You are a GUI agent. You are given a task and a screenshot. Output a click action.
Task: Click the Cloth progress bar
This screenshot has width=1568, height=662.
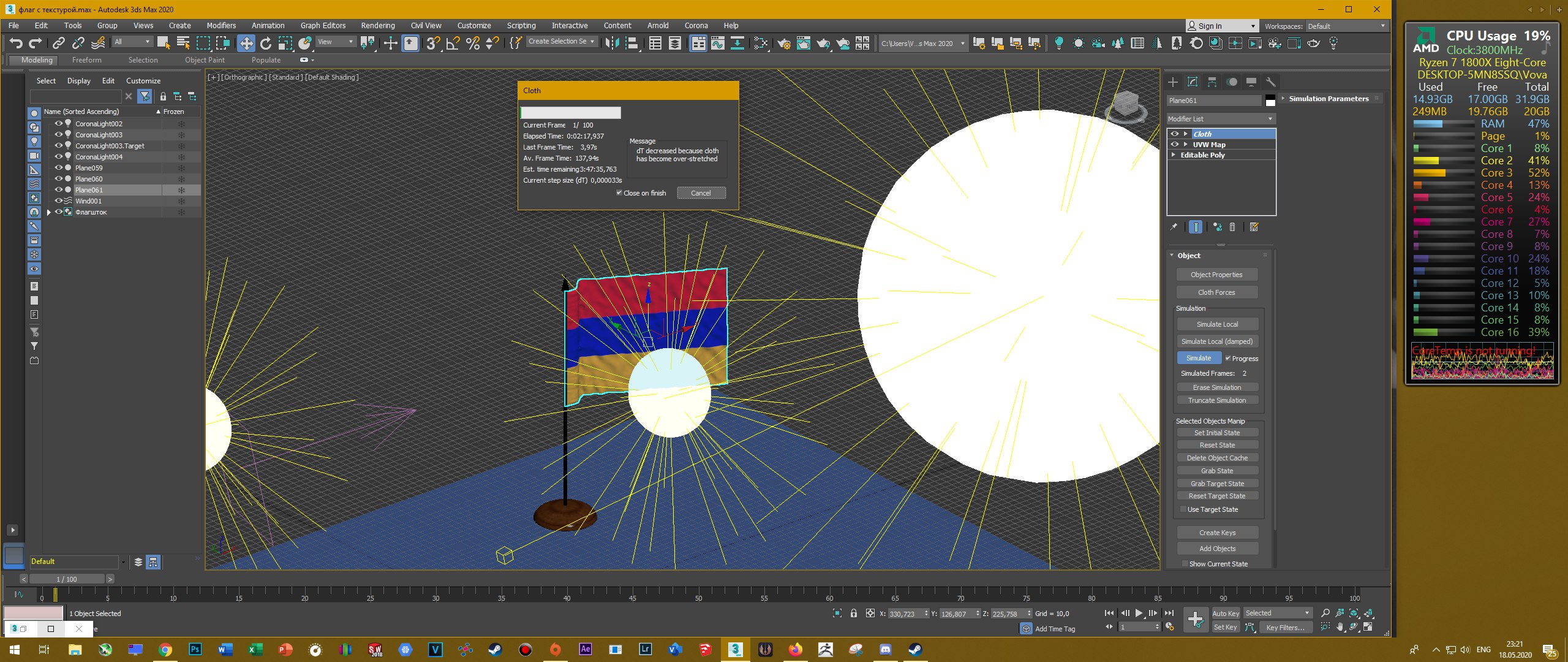570,112
